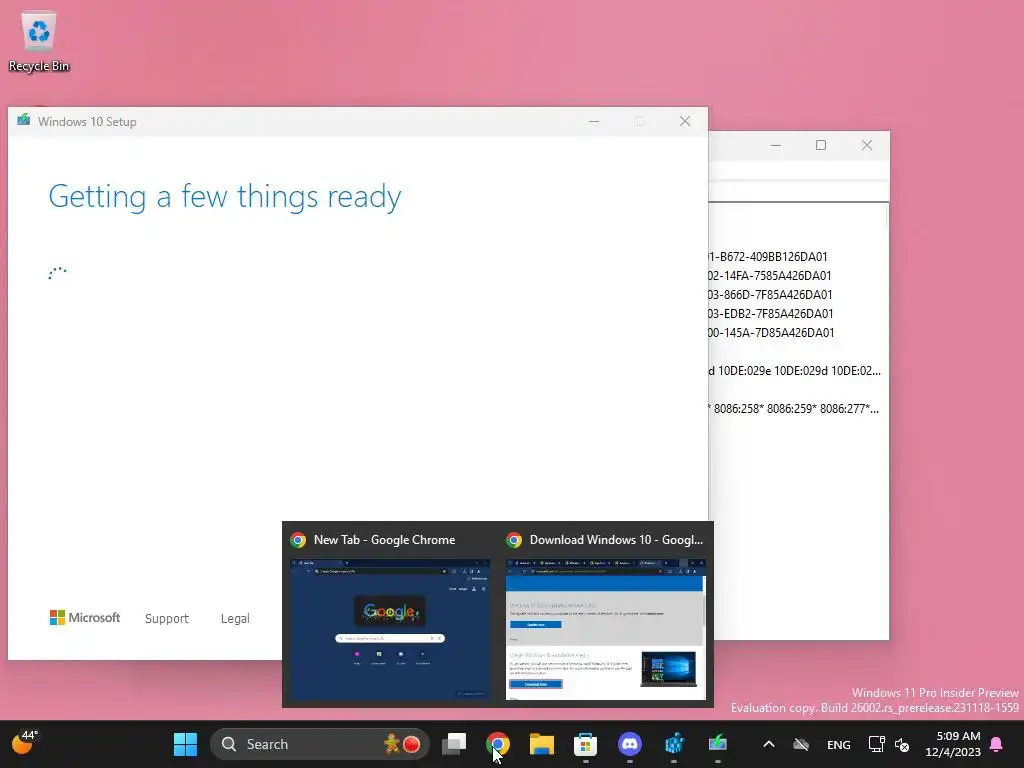The image size is (1024, 768).
Task: Click the taskbar Search box
Action: tap(320, 744)
